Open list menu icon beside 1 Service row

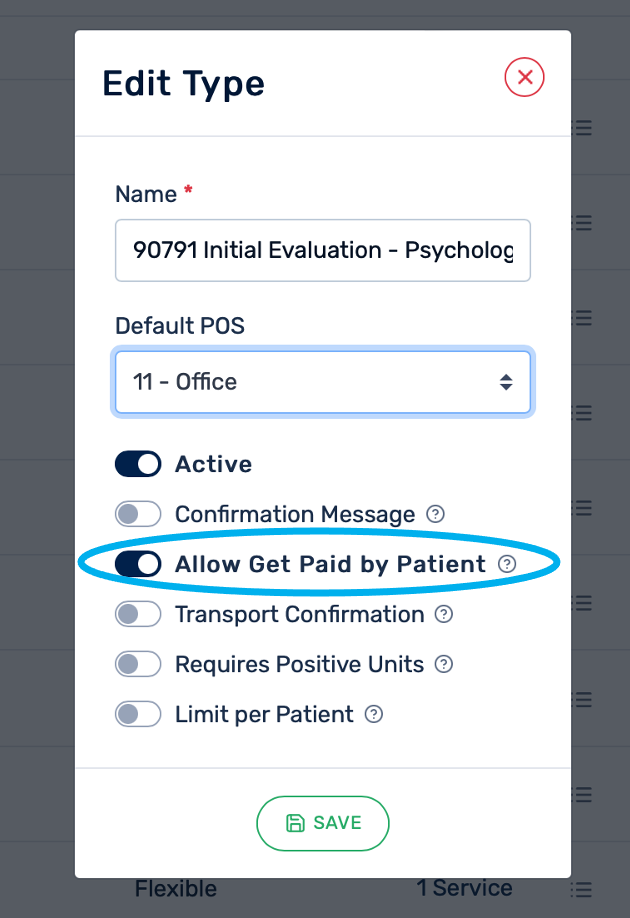coord(583,888)
